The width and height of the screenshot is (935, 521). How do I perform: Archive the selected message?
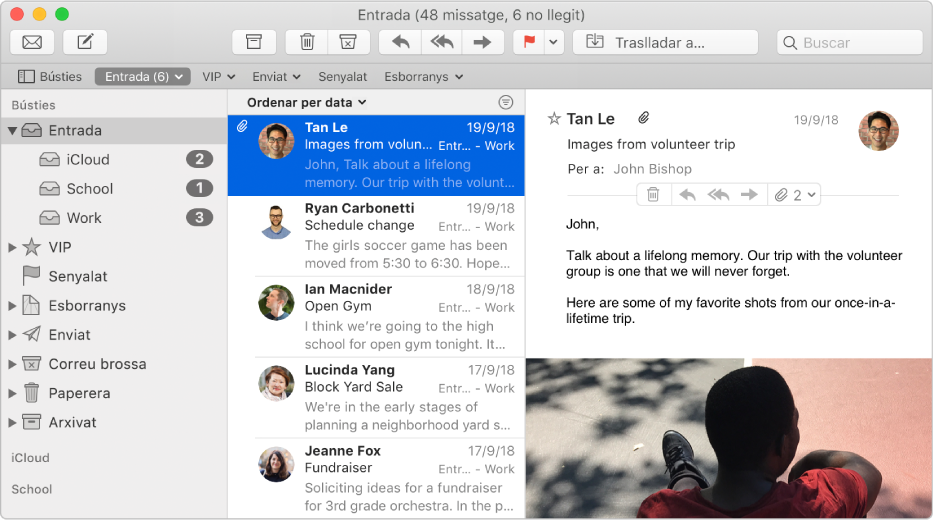coord(254,42)
